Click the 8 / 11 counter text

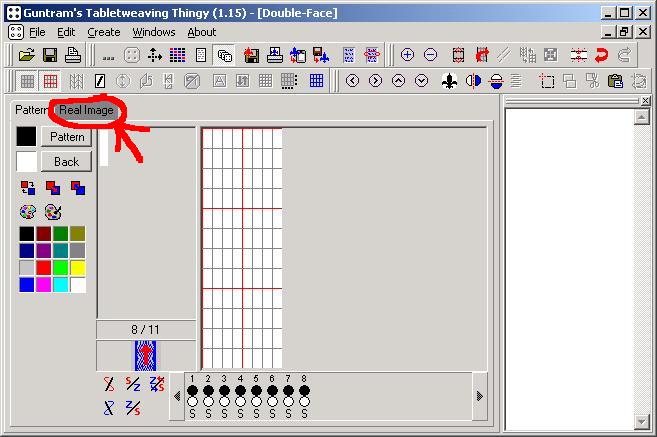145,330
